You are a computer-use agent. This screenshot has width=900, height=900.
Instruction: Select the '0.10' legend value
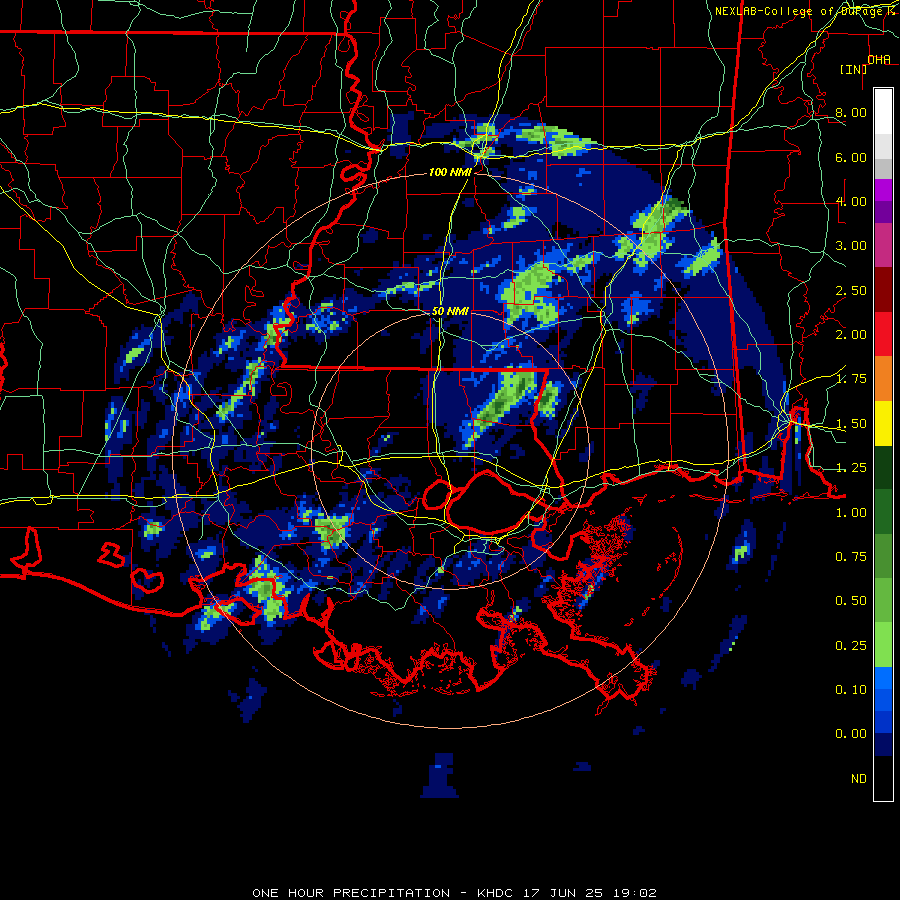click(851, 690)
